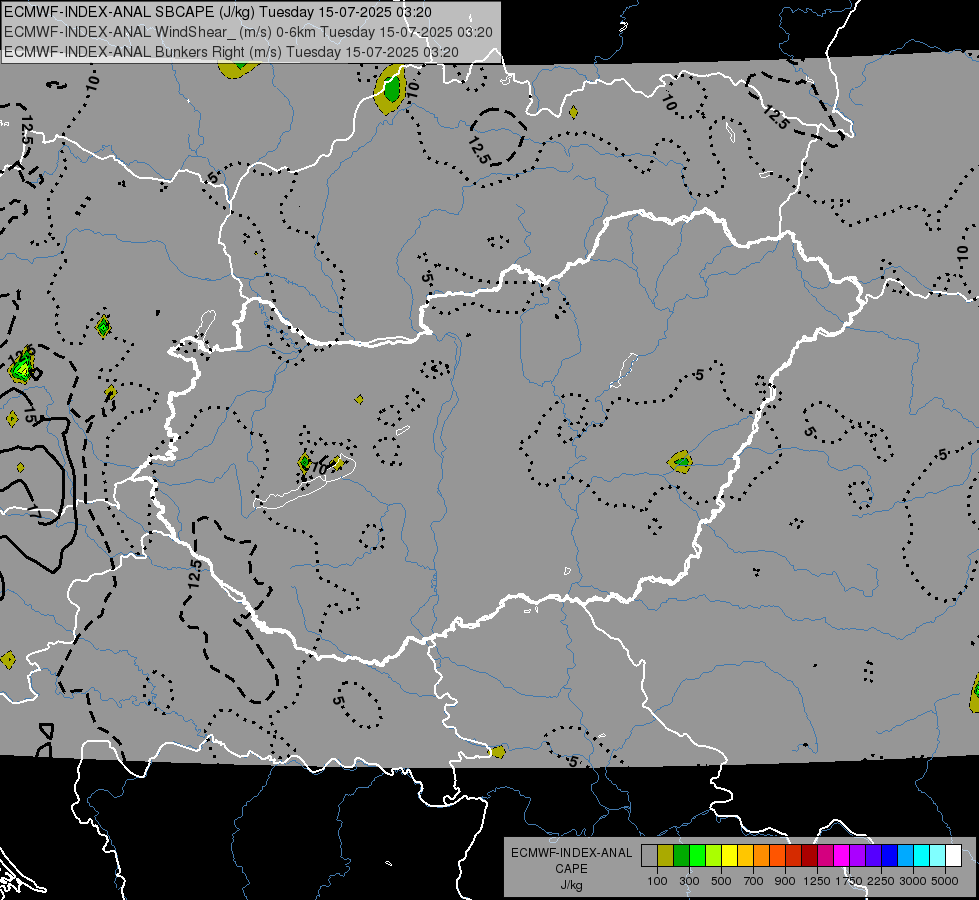
Task: Click the dark blue legend swatch
Action: click(890, 856)
